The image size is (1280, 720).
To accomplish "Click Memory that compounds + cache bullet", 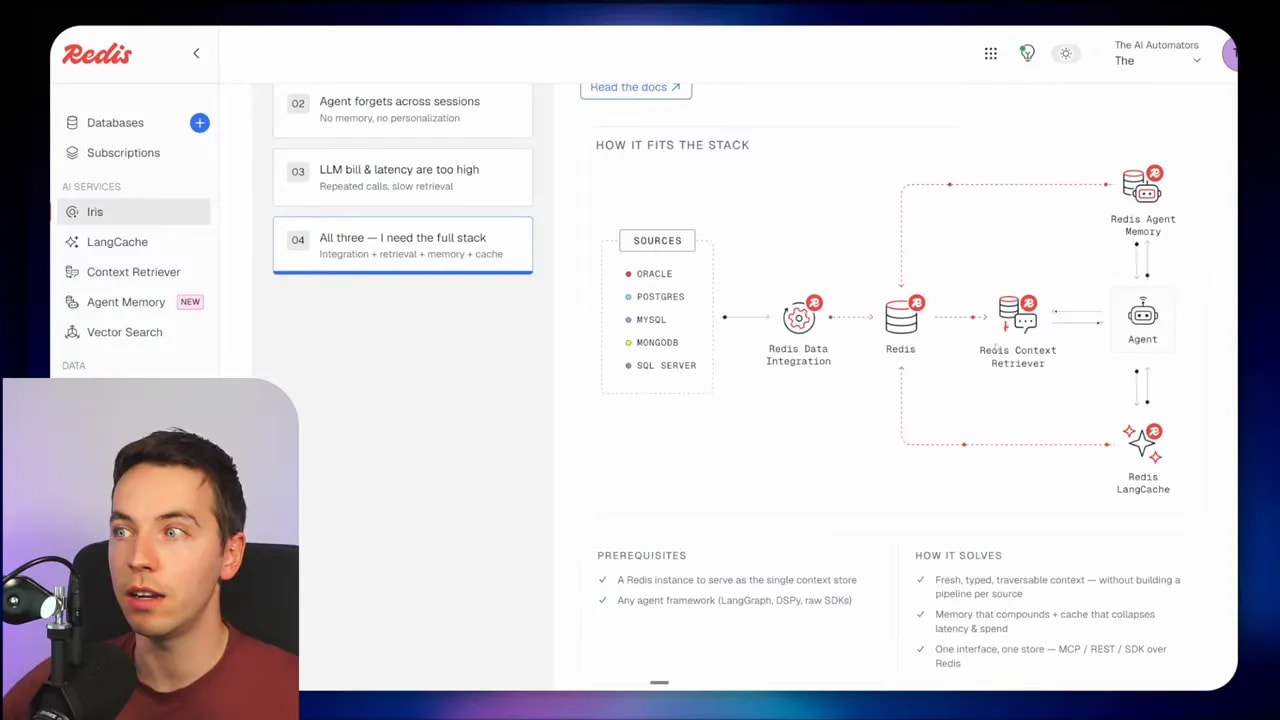I will pos(1044,622).
